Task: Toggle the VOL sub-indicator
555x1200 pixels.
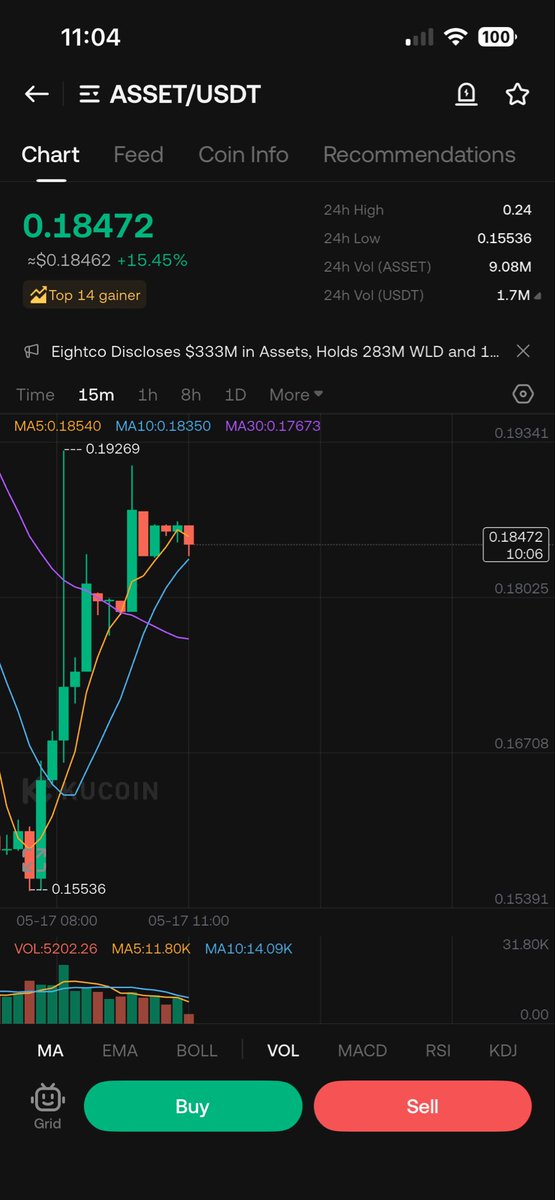Action: (283, 1051)
